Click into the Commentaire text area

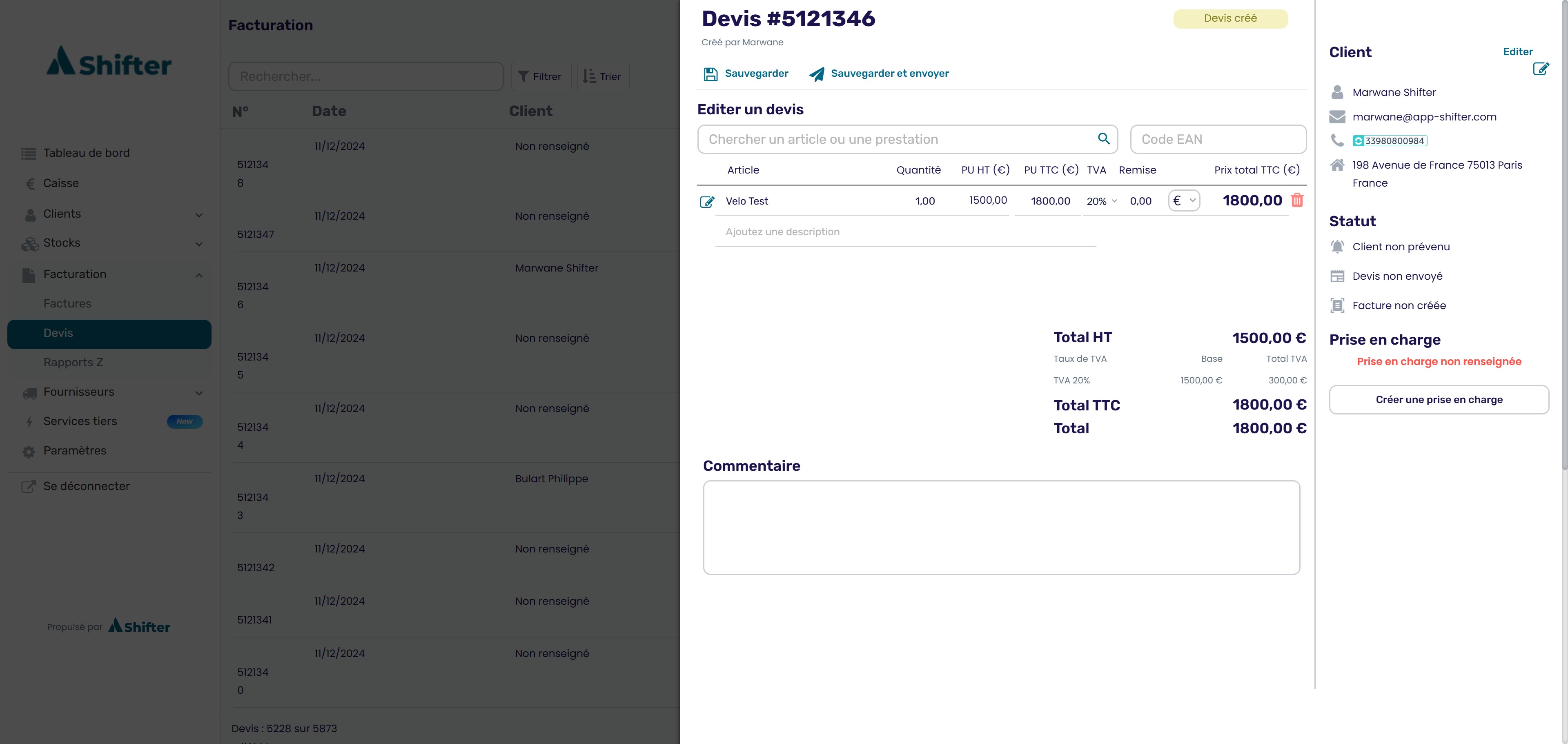(1001, 527)
